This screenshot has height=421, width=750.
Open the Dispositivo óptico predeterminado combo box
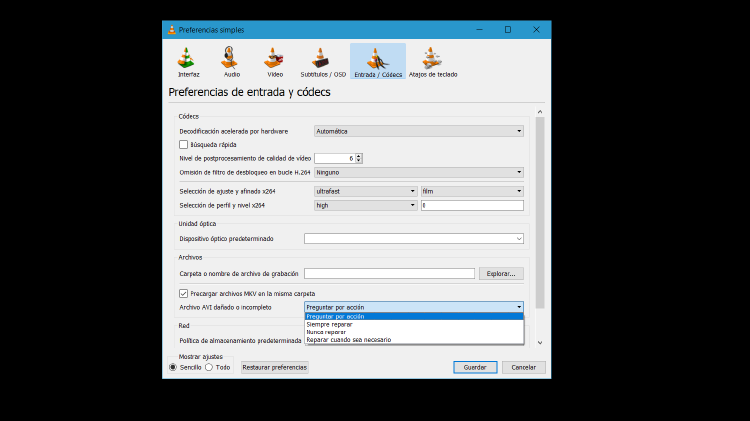click(x=413, y=239)
